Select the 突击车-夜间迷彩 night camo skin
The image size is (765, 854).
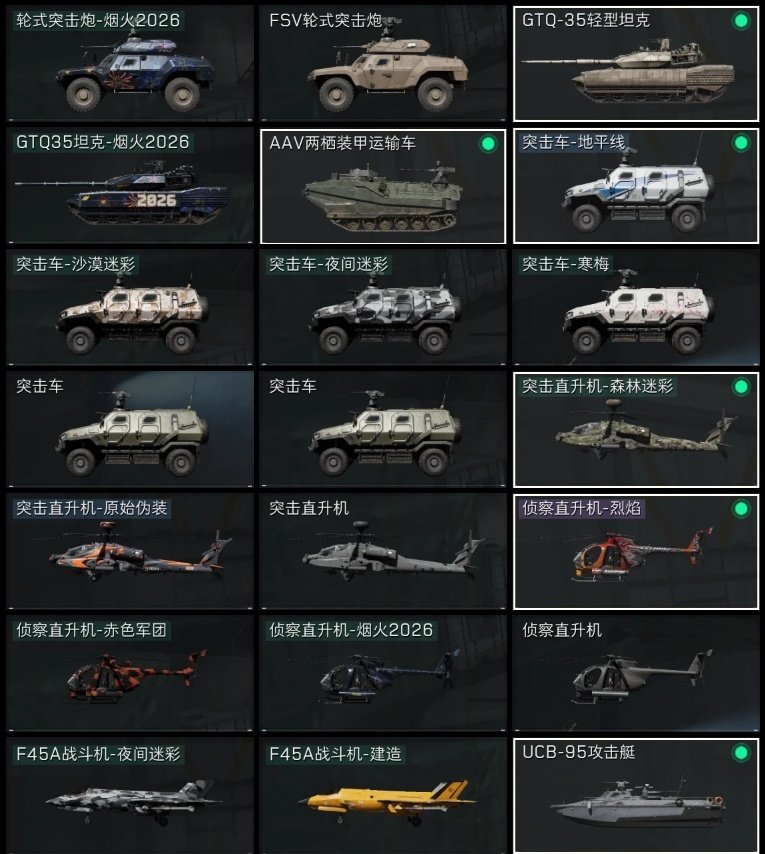coord(383,307)
